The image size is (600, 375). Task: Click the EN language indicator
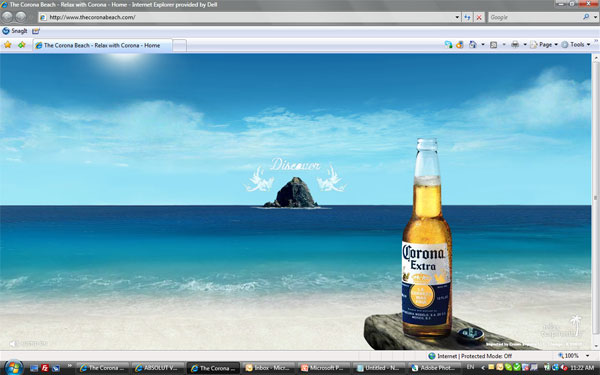click(470, 367)
